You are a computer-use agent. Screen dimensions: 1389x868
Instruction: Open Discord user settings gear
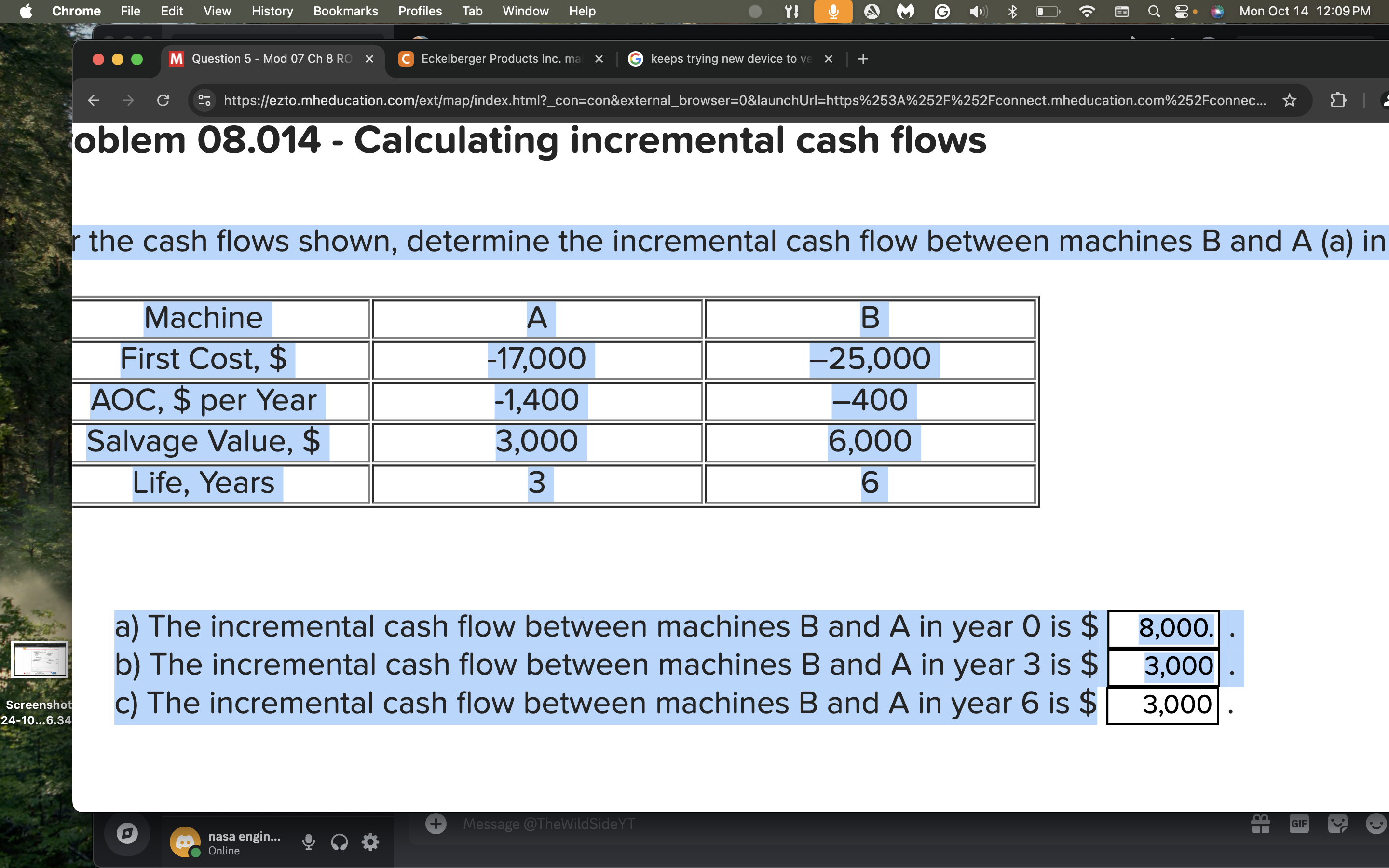click(370, 841)
